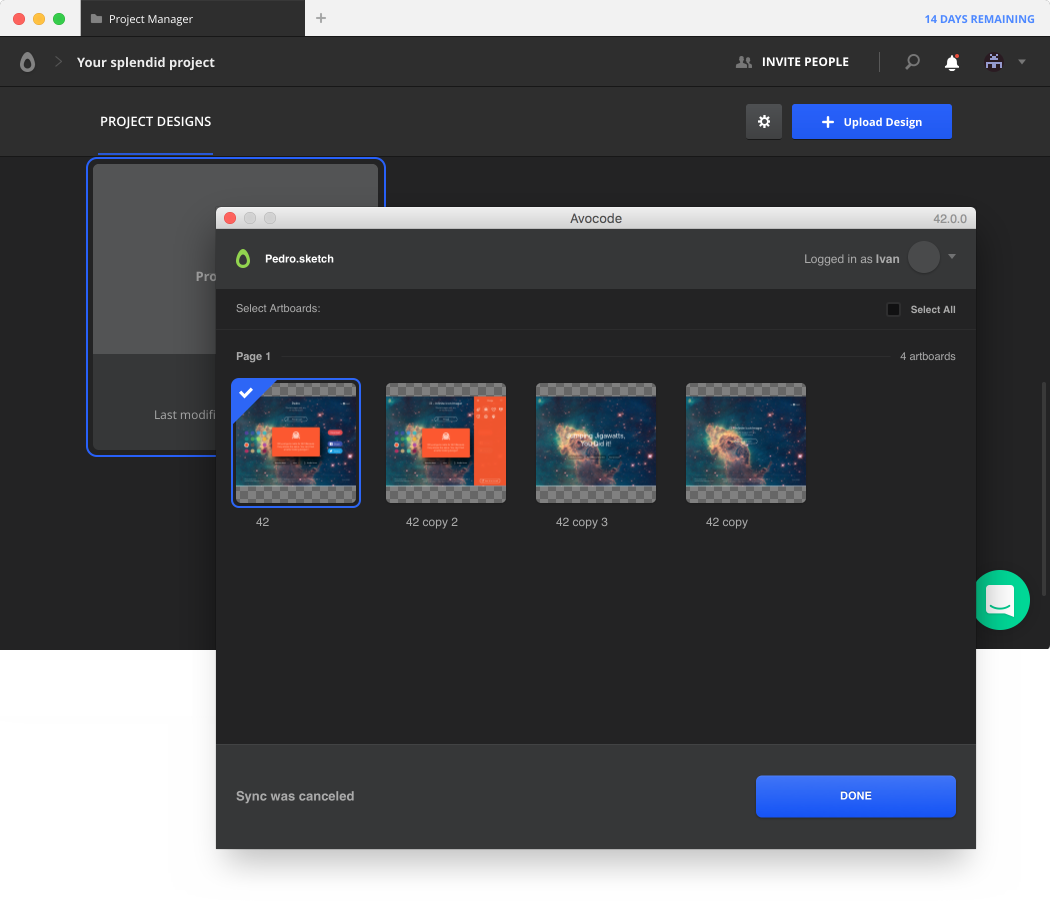The height and width of the screenshot is (904, 1050).
Task: Click the DONE button
Action: tap(856, 796)
